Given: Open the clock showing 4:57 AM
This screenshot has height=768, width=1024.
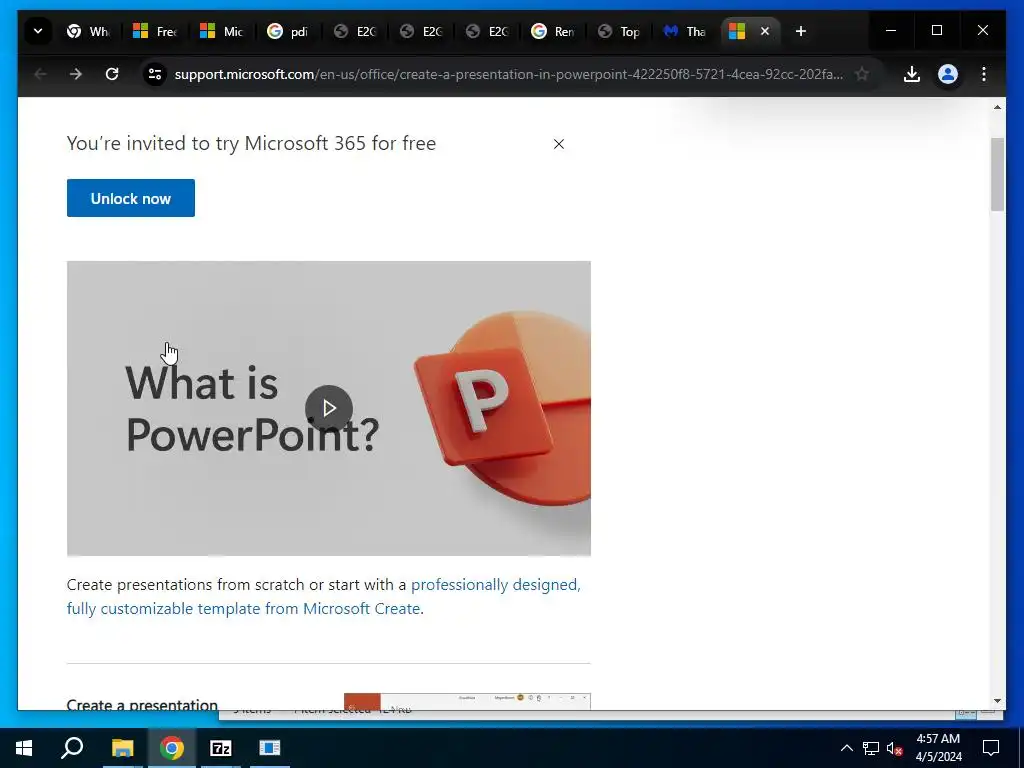Looking at the screenshot, I should pyautogui.click(x=938, y=748).
